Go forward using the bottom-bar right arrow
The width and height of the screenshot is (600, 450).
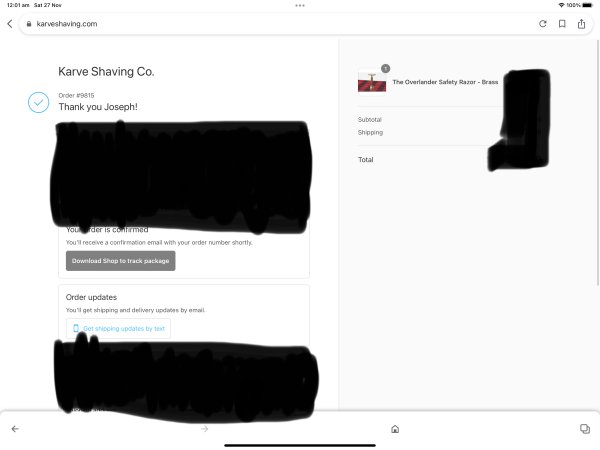click(205, 429)
